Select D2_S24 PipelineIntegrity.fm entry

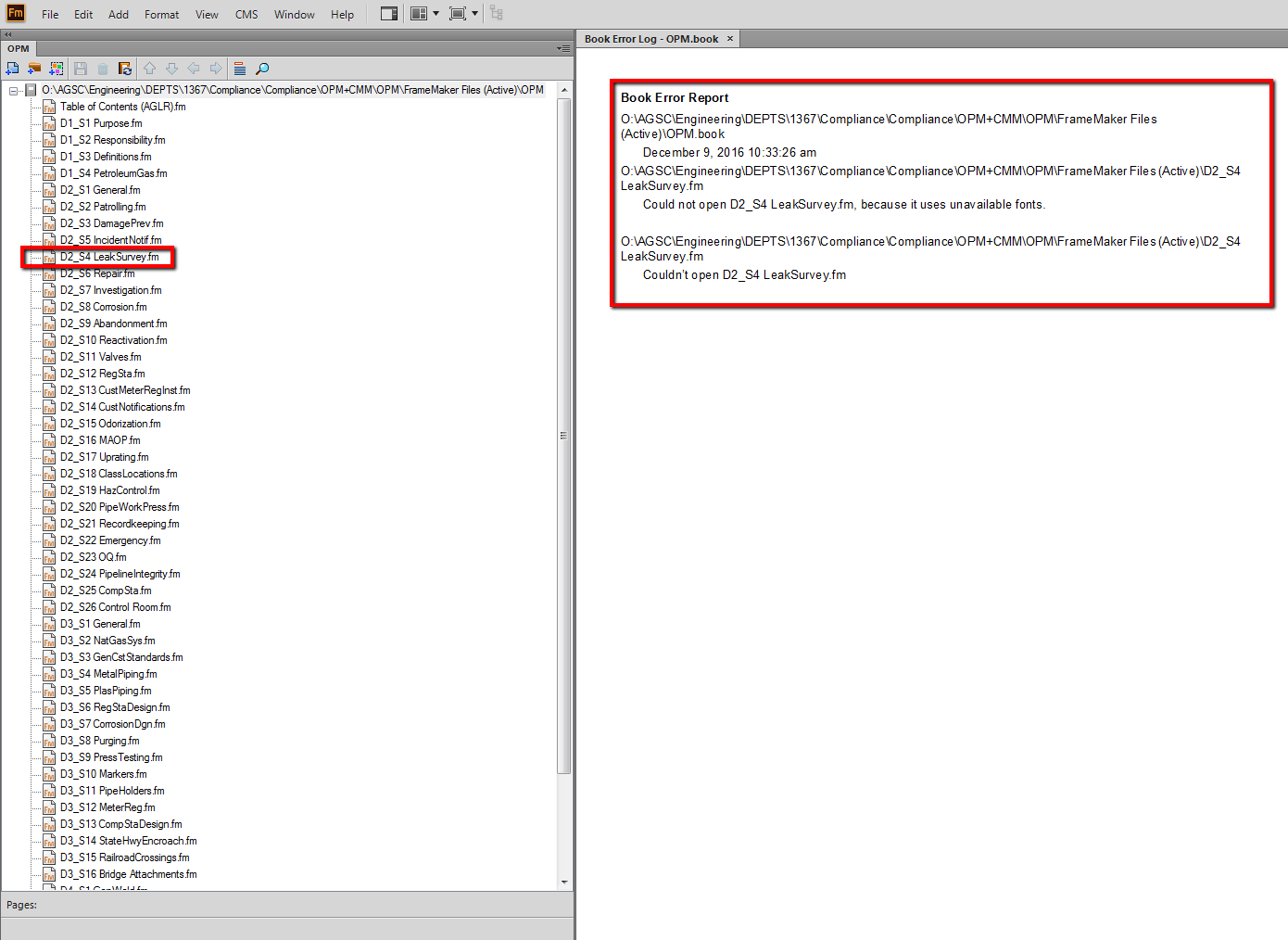(x=120, y=574)
